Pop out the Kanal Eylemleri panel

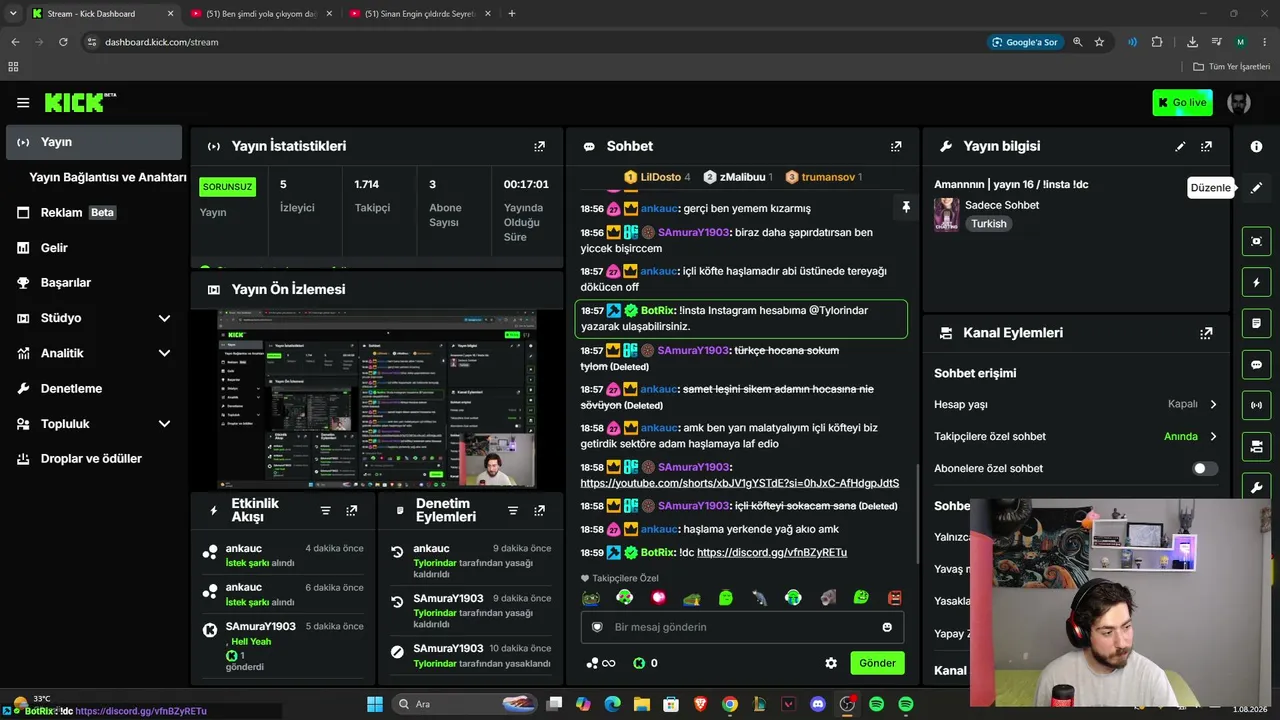pyautogui.click(x=1206, y=333)
